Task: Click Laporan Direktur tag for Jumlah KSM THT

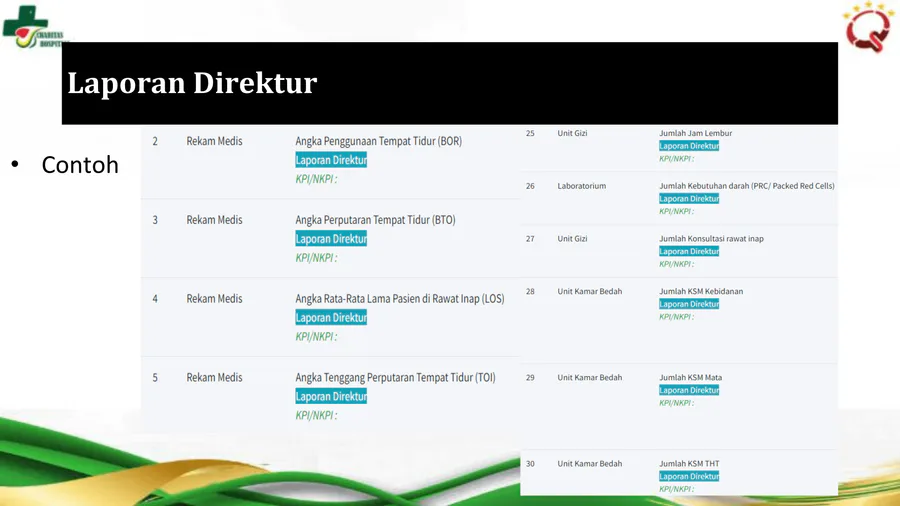Action: point(689,477)
